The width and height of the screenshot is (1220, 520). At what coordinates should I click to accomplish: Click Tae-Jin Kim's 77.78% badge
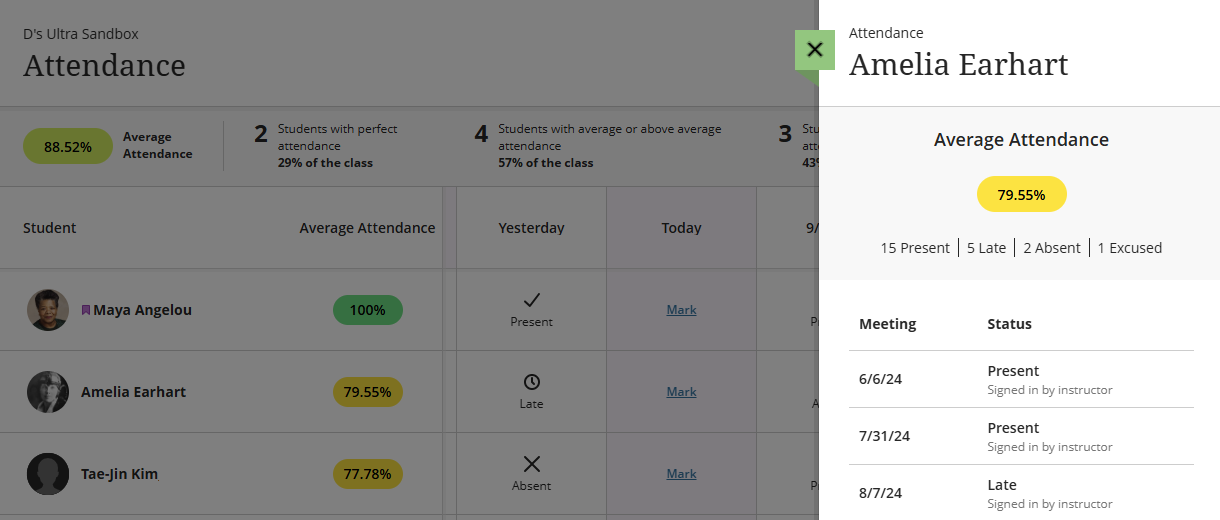tap(368, 474)
